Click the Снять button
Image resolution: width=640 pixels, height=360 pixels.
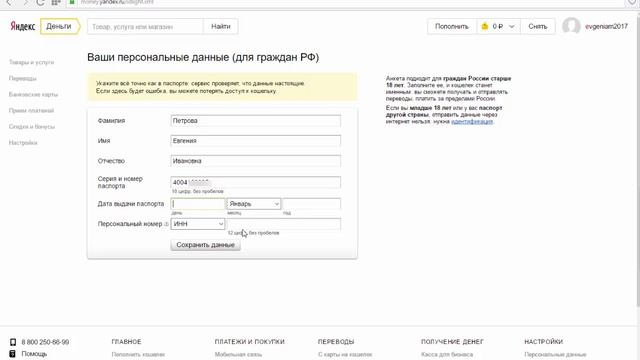(x=538, y=27)
